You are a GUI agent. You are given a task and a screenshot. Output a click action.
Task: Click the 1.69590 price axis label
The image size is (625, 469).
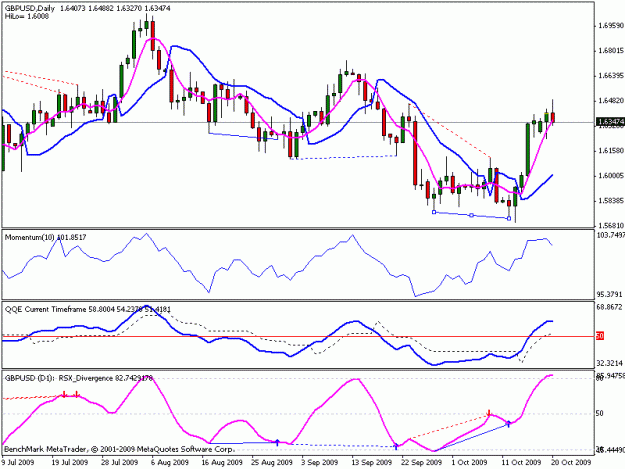click(611, 26)
